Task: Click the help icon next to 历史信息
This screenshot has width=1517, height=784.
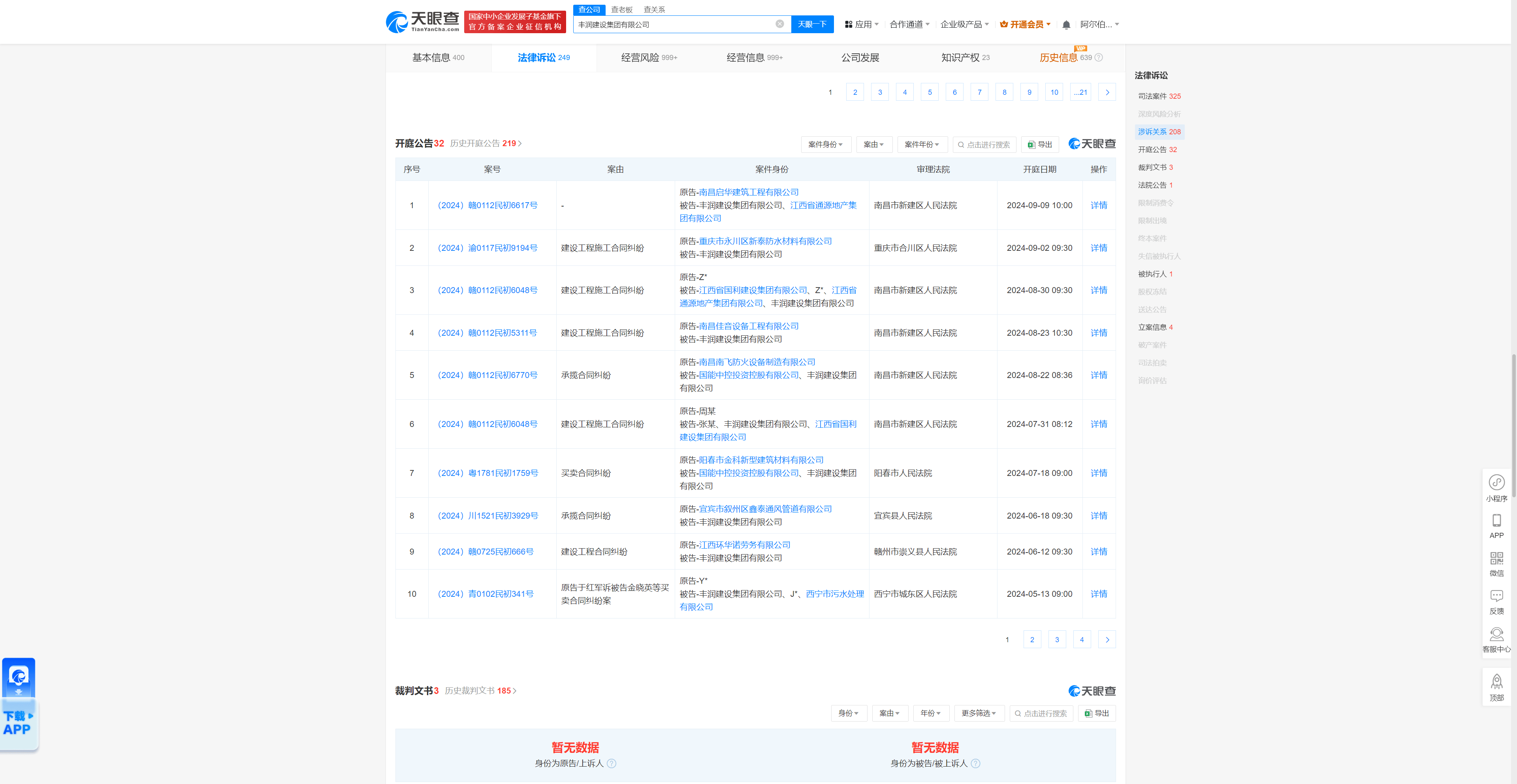Action: coord(1098,58)
